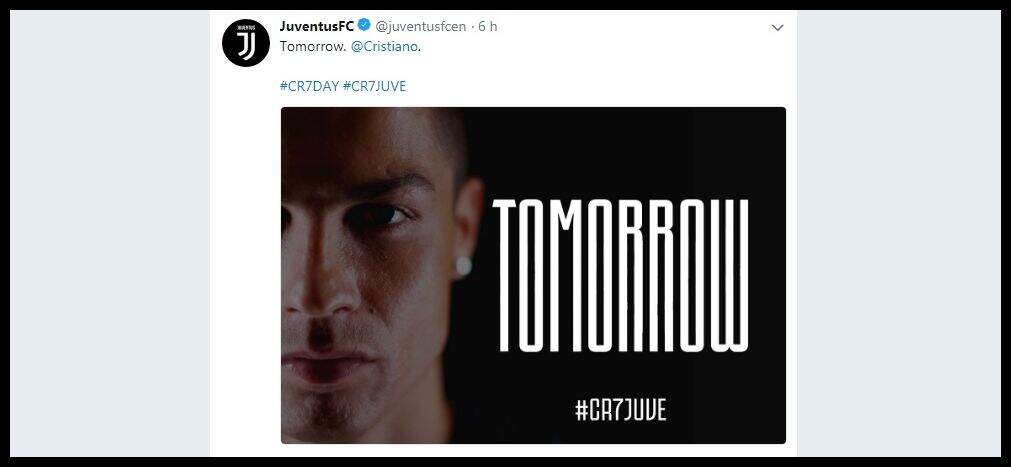The width and height of the screenshot is (1011, 467).
Task: Click the earring in the photo
Action: pyautogui.click(x=464, y=266)
